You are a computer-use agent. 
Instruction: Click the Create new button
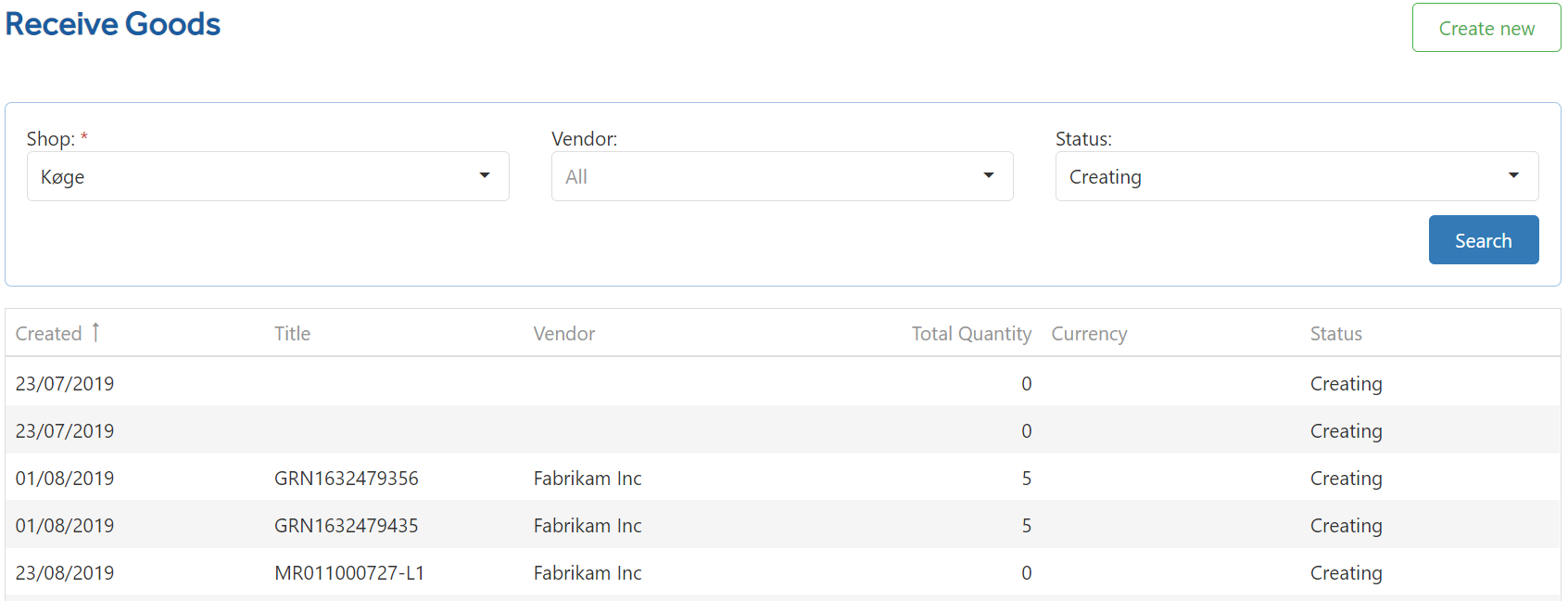[x=1486, y=28]
